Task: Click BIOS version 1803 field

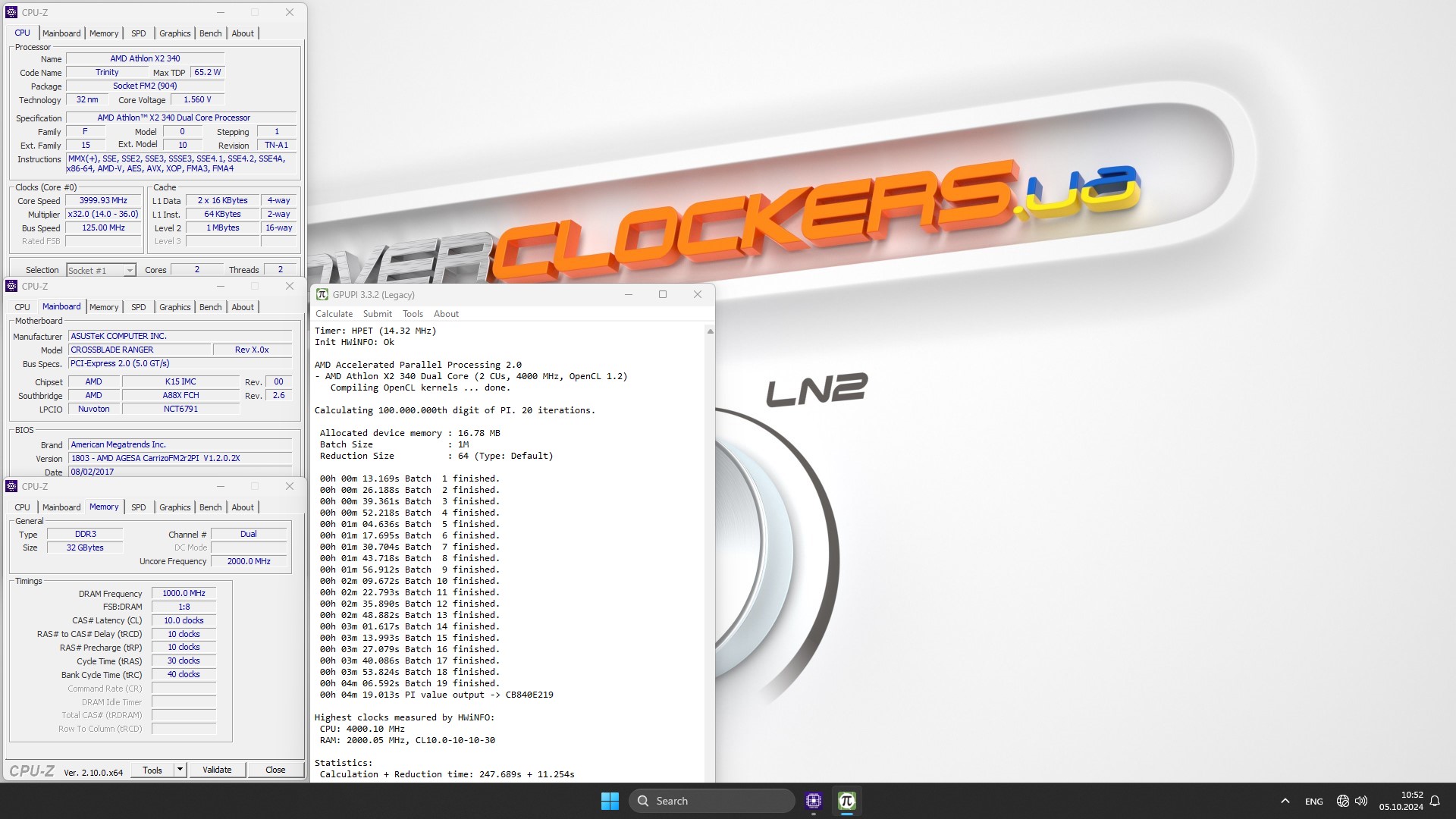Action: 180,459
